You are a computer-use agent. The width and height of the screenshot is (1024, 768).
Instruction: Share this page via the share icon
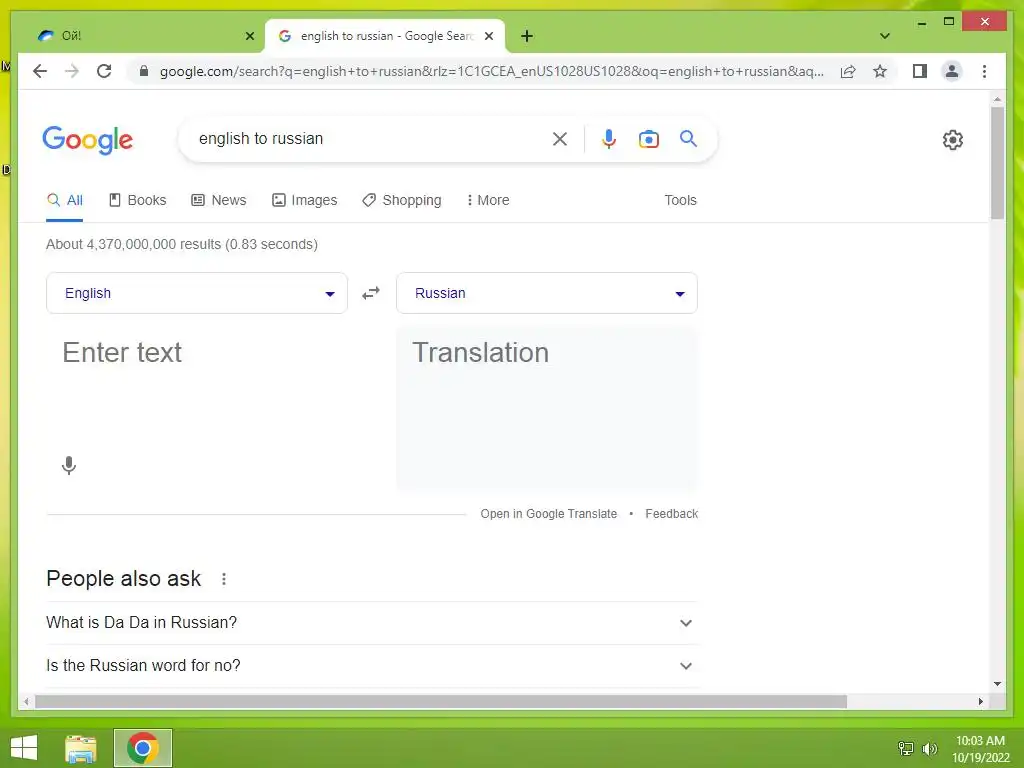(x=848, y=71)
